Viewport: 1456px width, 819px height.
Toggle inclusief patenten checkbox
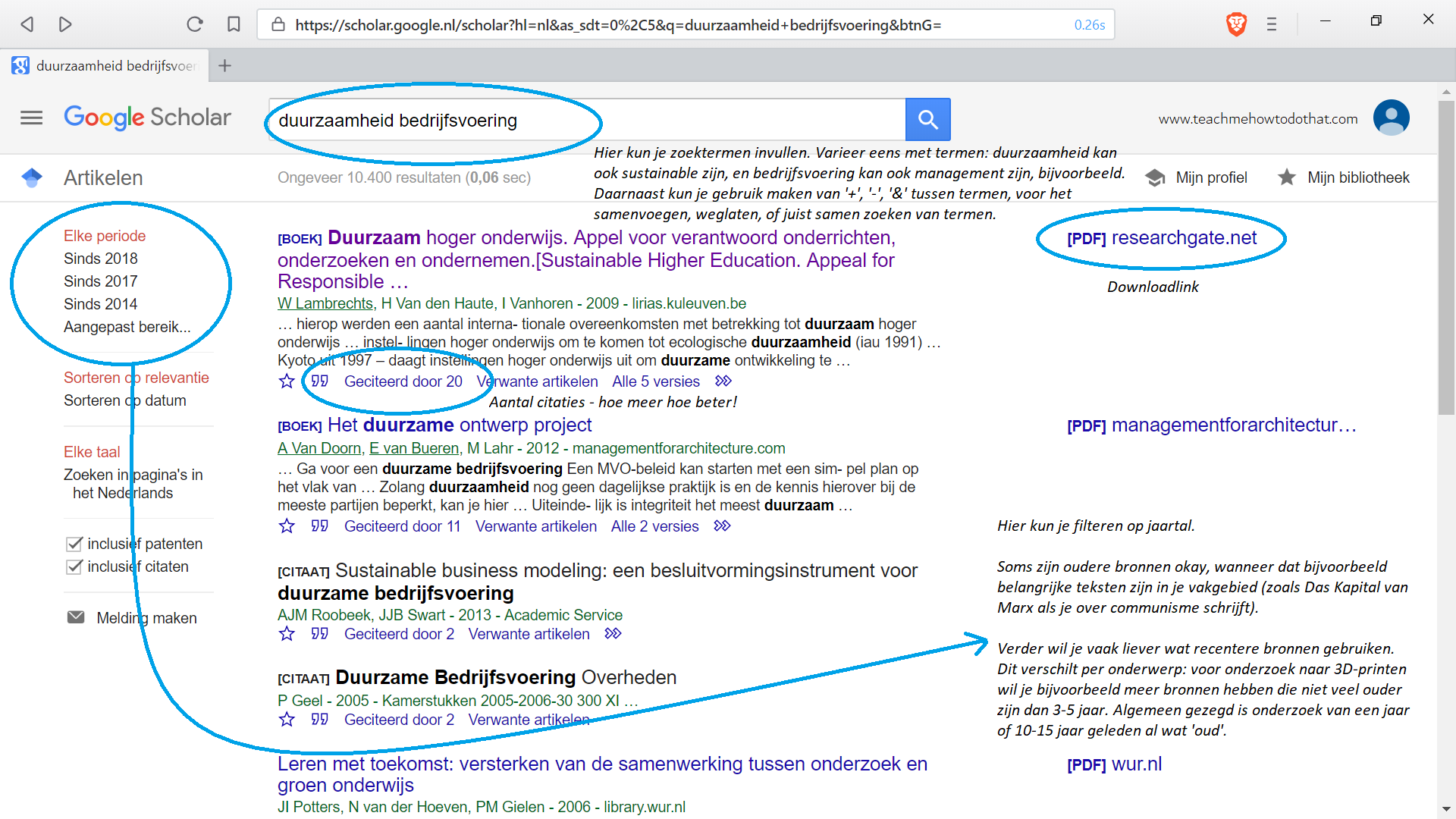[74, 544]
